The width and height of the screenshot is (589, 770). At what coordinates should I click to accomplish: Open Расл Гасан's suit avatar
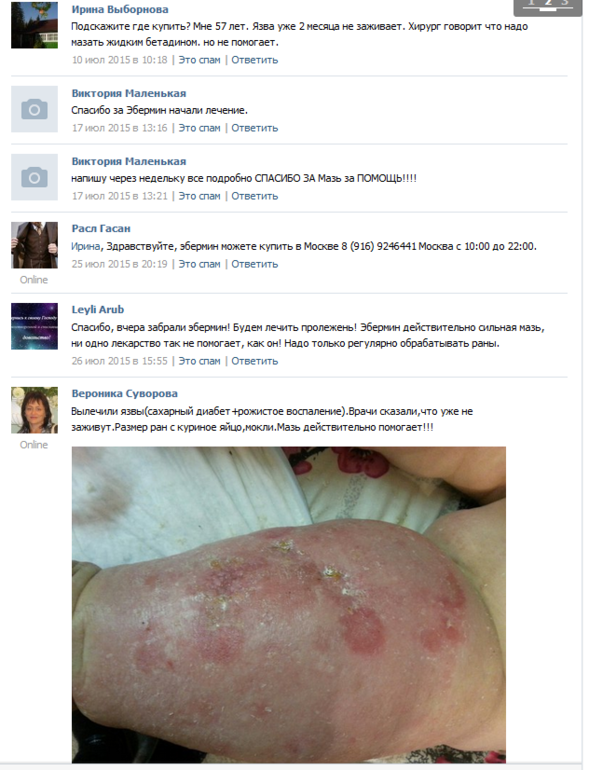click(x=34, y=245)
